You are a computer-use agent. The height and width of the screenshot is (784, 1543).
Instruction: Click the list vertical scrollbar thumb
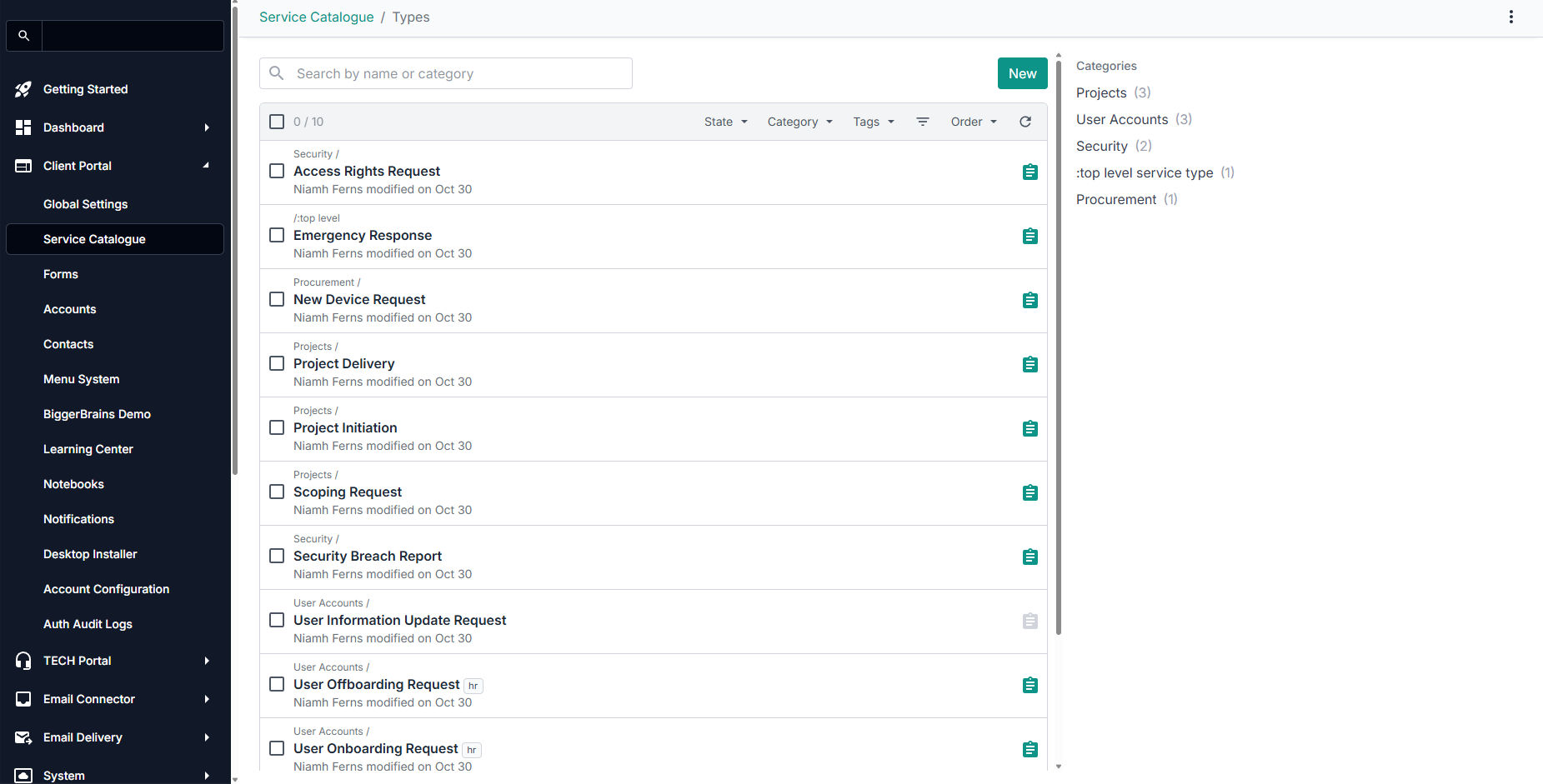[x=1059, y=346]
